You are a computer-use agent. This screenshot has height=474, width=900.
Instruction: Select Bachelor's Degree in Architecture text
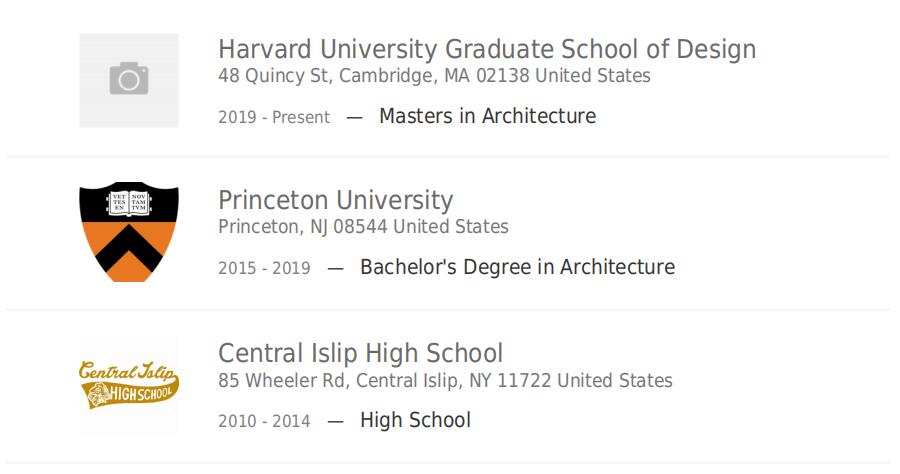point(517,267)
